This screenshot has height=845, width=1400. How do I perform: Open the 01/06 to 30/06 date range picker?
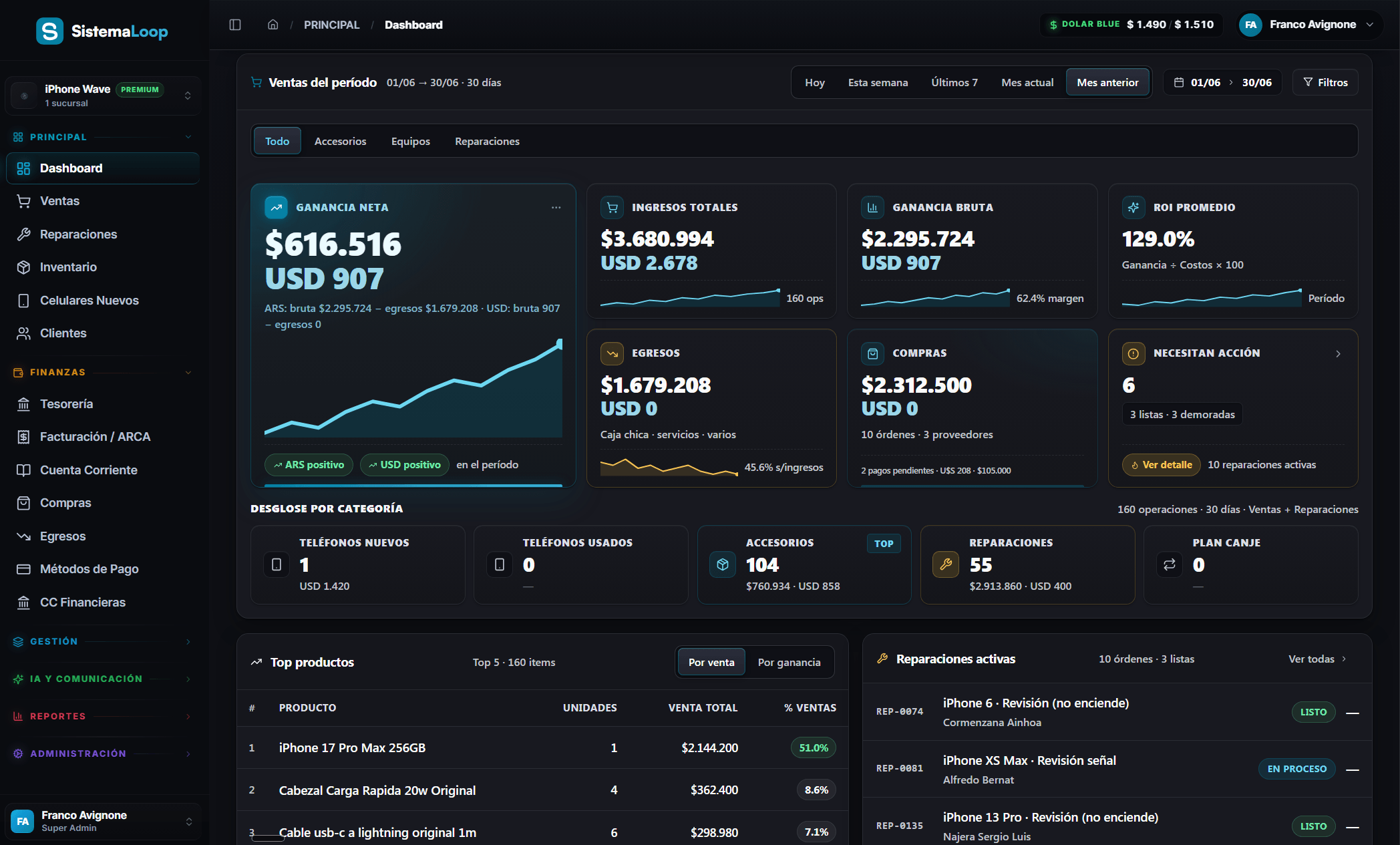(1222, 83)
